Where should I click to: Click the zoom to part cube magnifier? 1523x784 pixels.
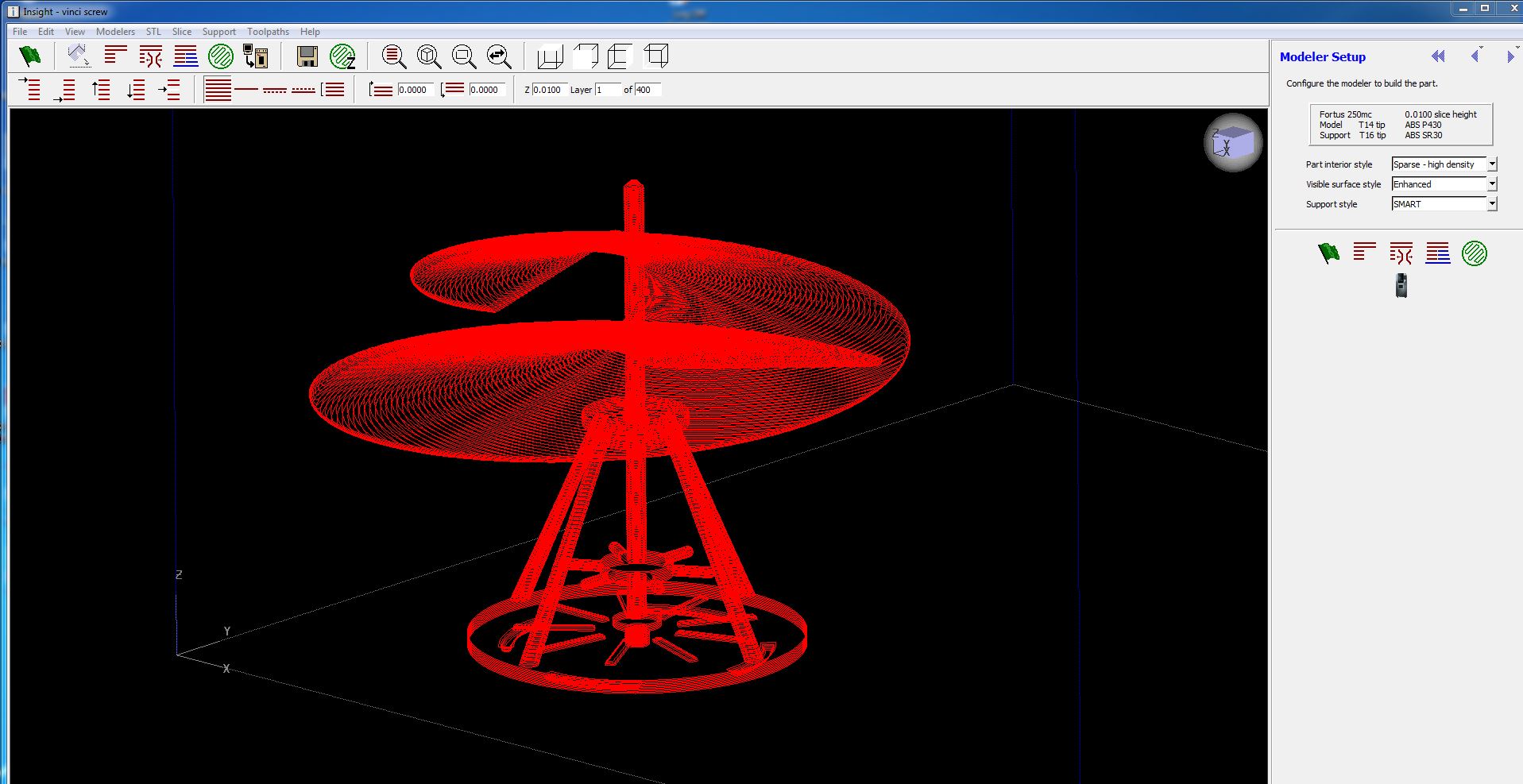pyautogui.click(x=429, y=56)
